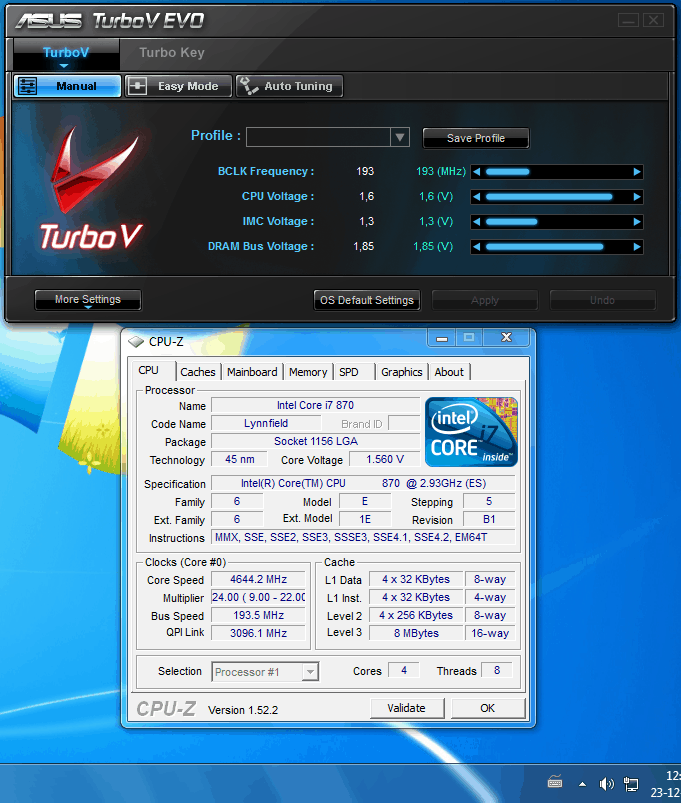681x803 pixels.
Task: Open the volume speaker icon
Action: pos(606,784)
